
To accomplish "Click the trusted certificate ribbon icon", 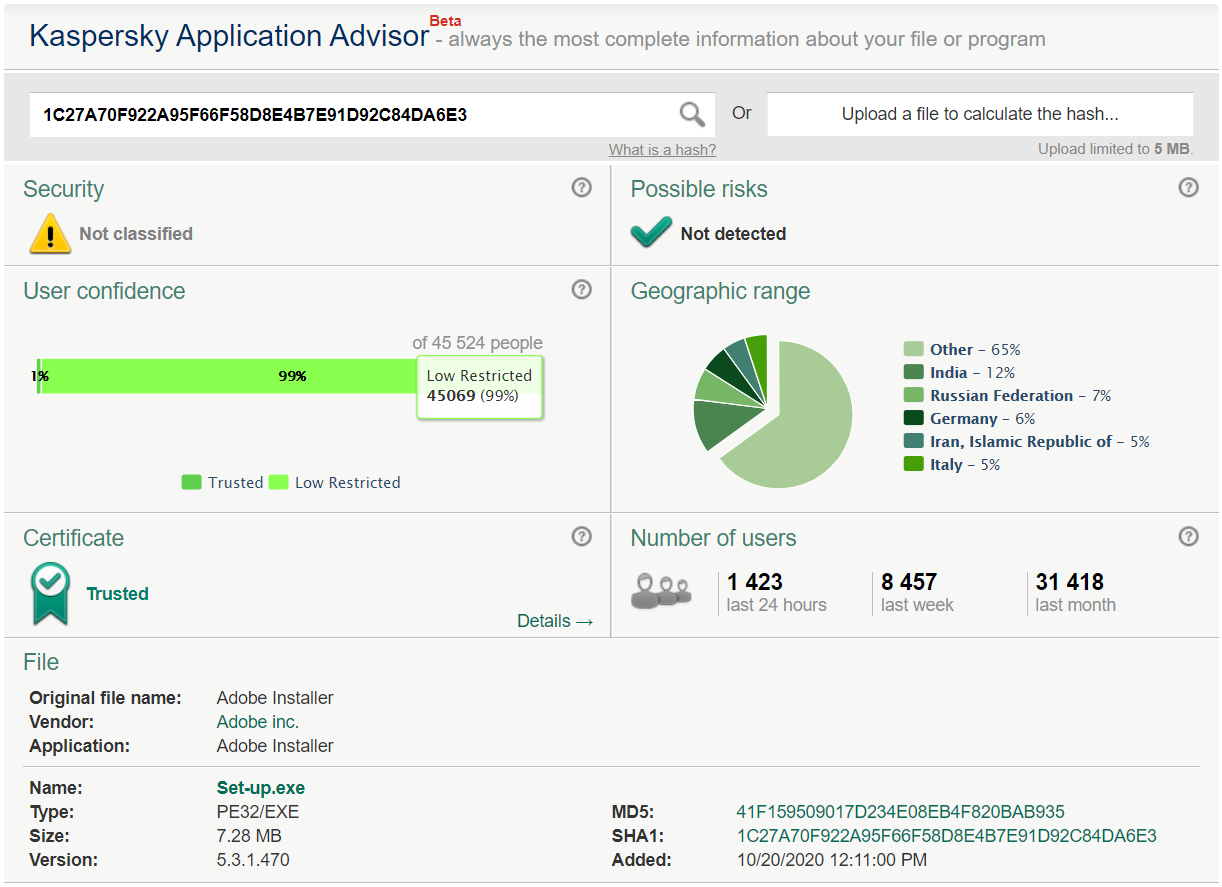I will [50, 593].
